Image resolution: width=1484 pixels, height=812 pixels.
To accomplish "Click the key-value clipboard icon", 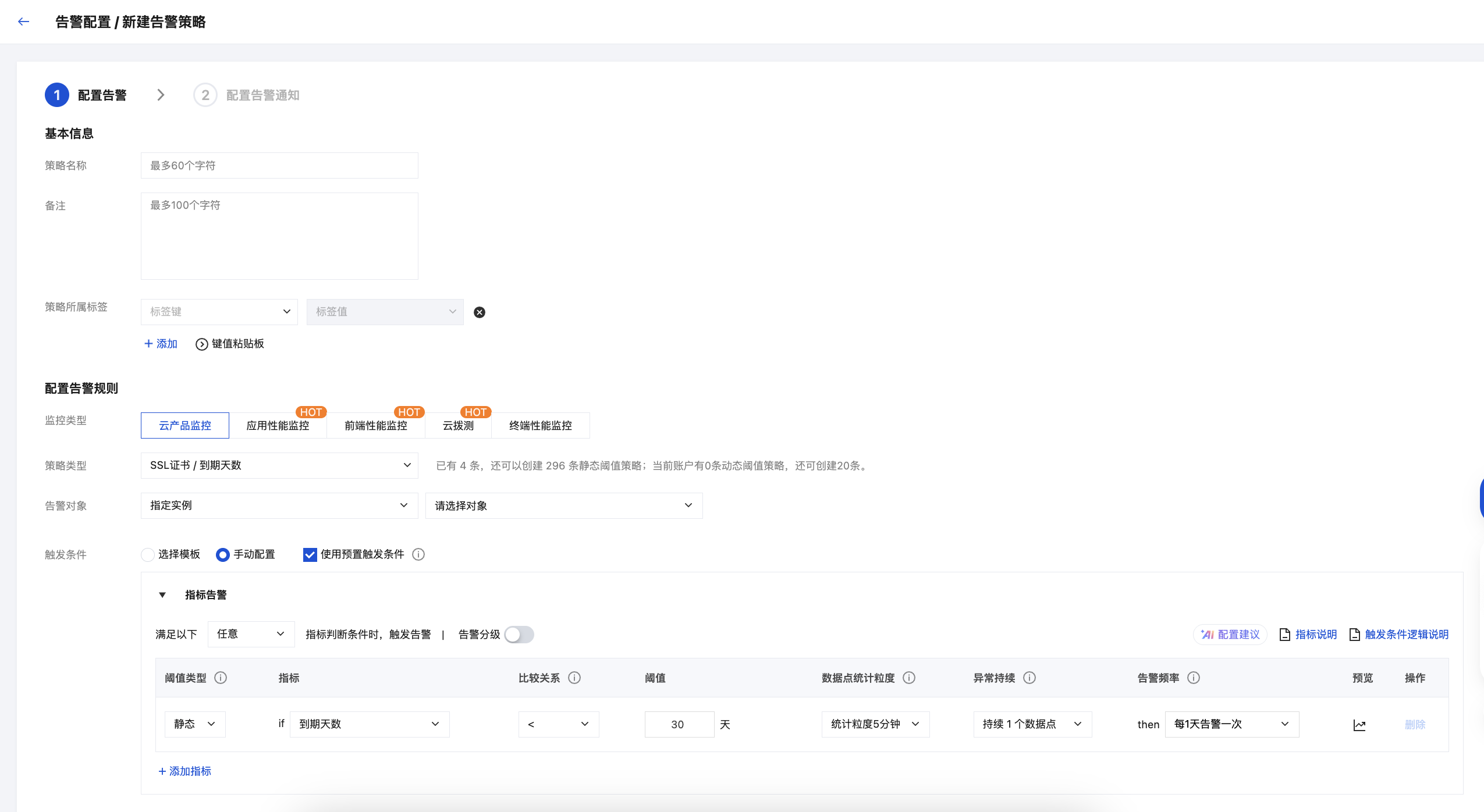I will 201,344.
